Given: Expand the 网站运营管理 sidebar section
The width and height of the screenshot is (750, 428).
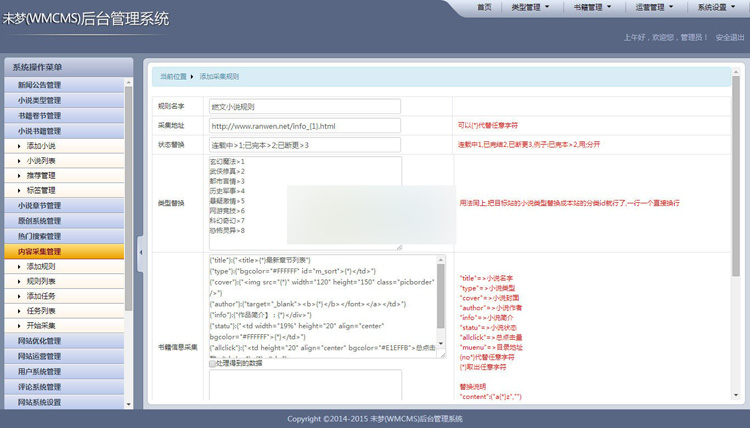Looking at the screenshot, I should (64, 356).
